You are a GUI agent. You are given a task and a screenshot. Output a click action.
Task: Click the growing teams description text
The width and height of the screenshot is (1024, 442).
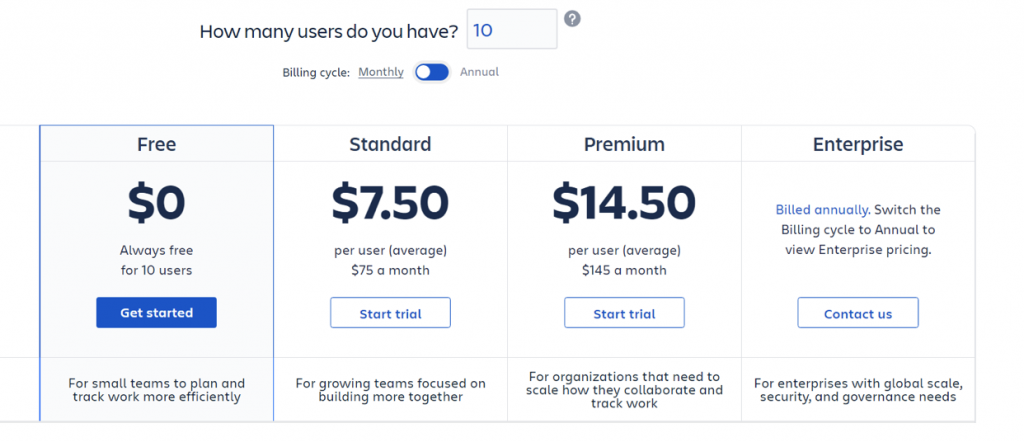coord(390,390)
